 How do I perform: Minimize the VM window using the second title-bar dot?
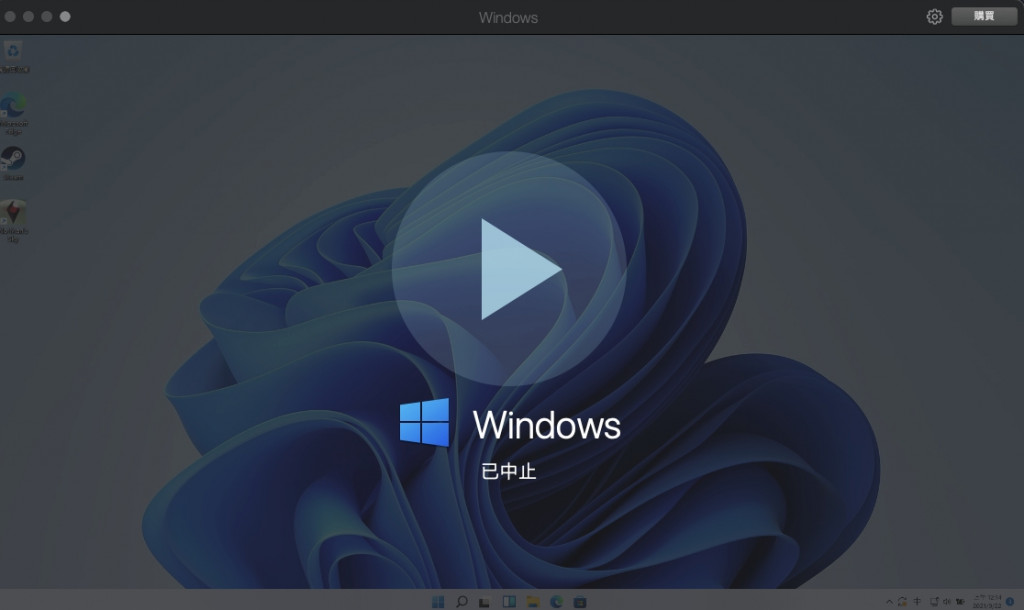pos(29,16)
